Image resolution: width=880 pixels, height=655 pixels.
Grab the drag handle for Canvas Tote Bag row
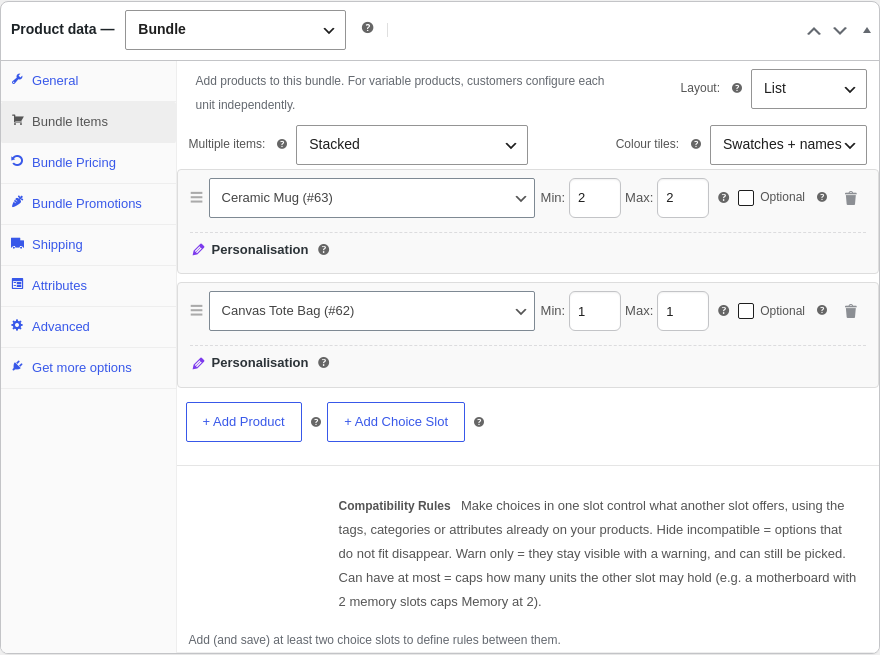(x=196, y=310)
